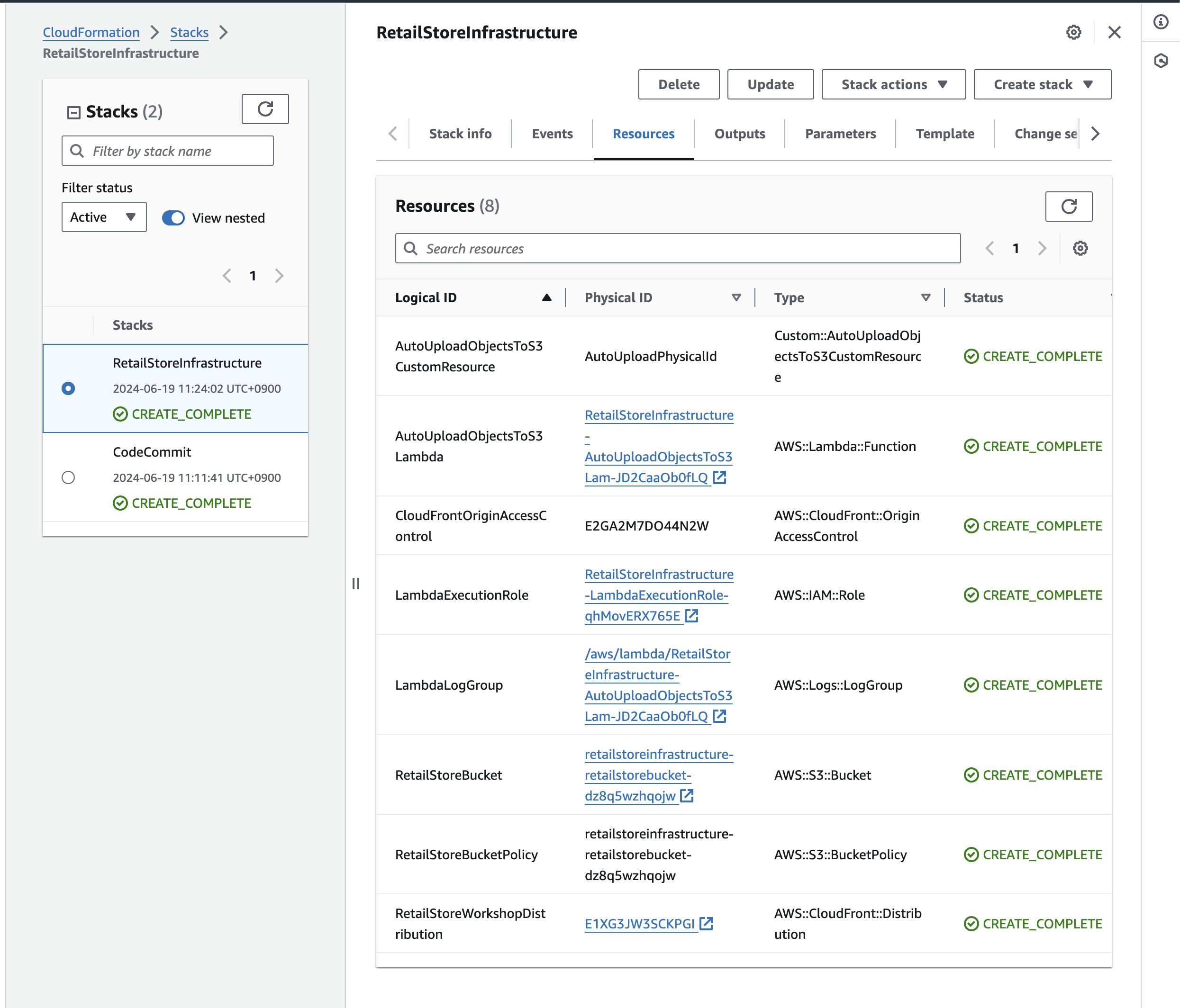Toggle the View nested switch
The width and height of the screenshot is (1180, 1008).
[173, 218]
